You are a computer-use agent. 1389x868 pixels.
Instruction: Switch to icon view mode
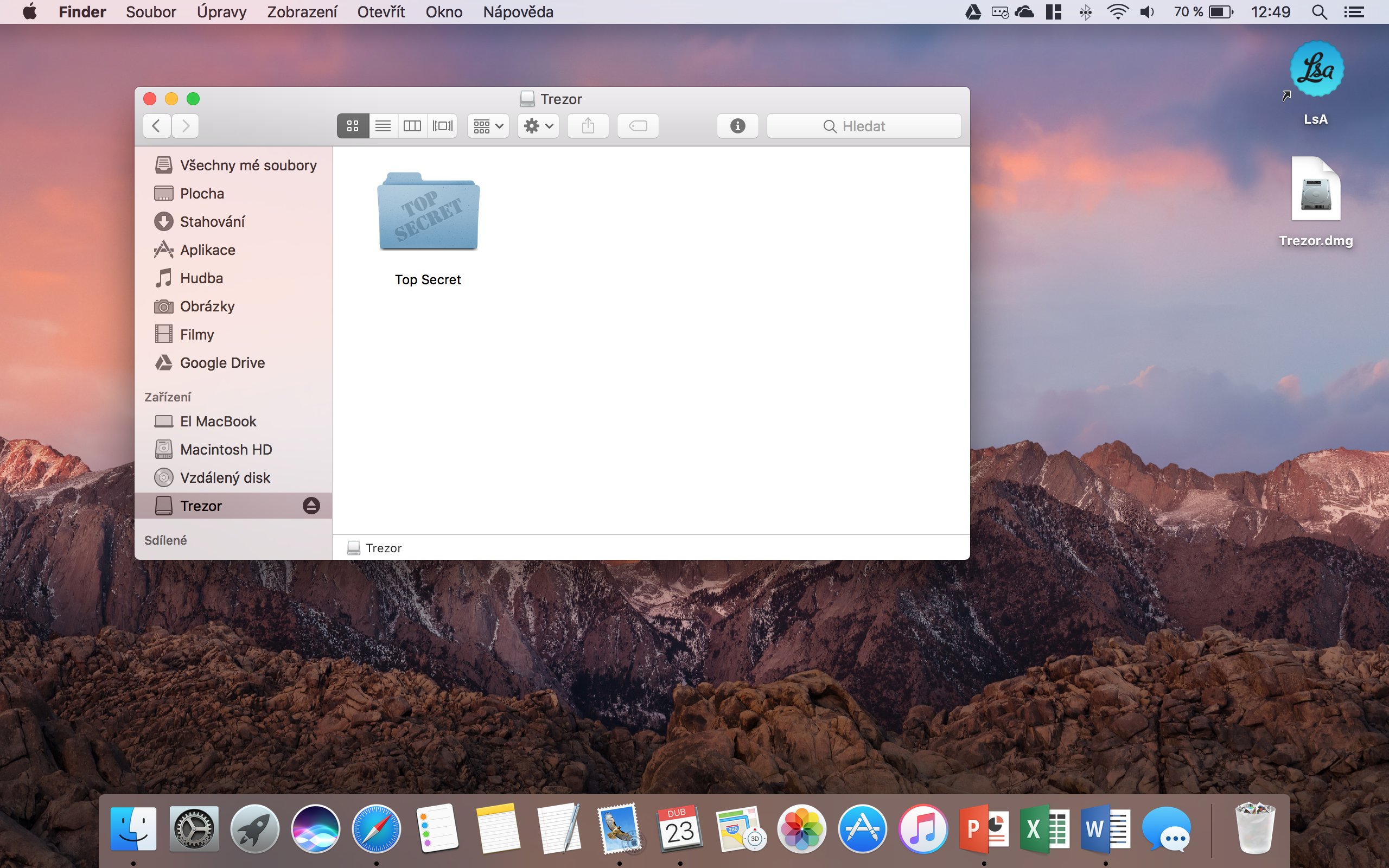(353, 126)
